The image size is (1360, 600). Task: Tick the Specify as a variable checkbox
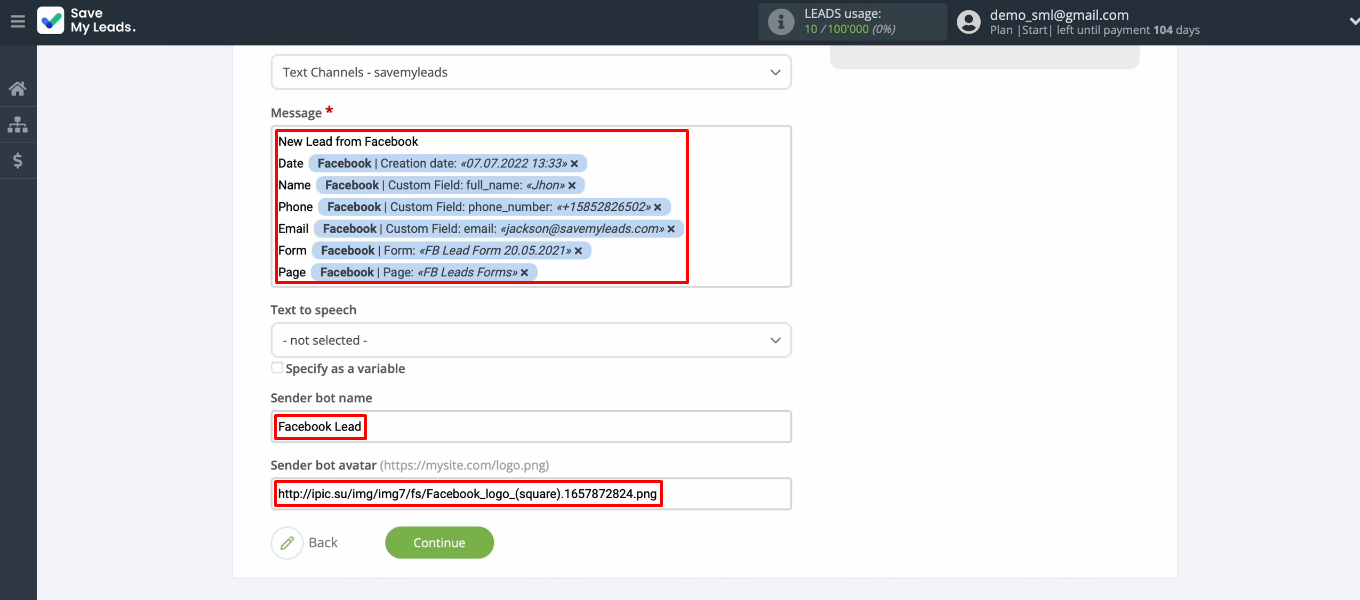(x=277, y=368)
